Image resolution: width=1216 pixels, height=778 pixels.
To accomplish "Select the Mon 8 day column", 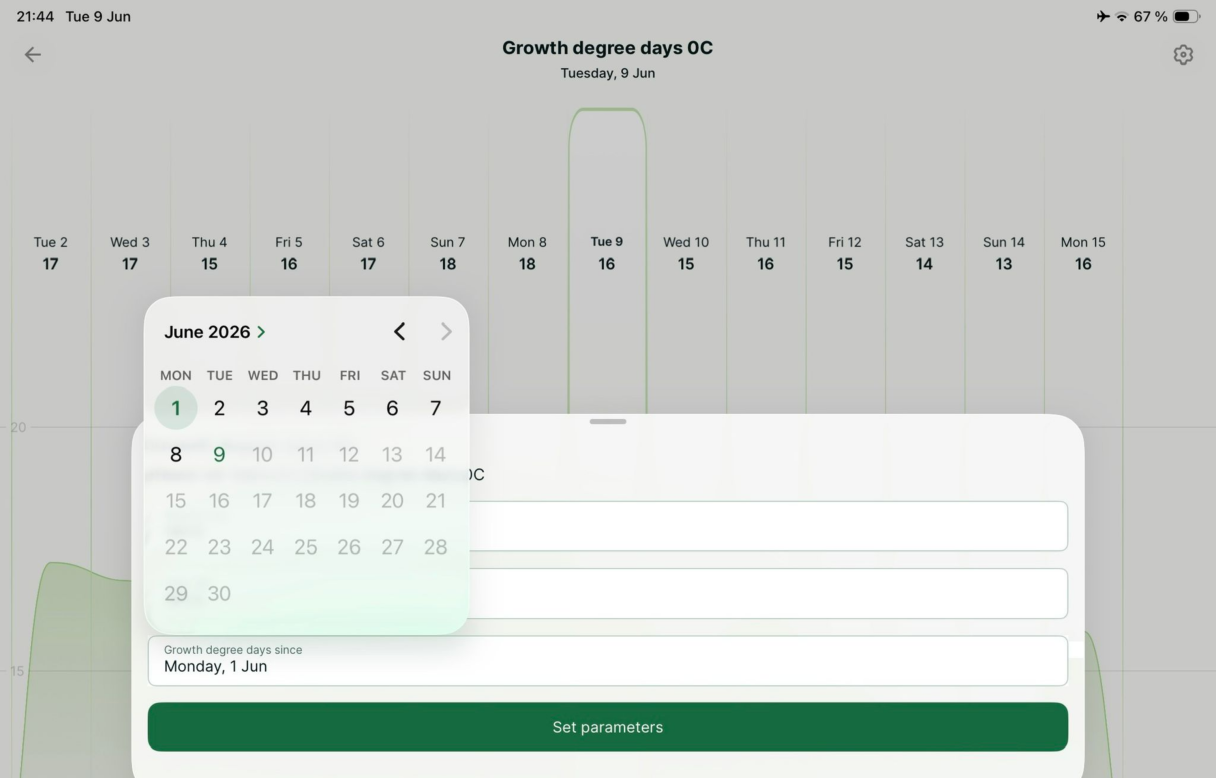I will (527, 254).
